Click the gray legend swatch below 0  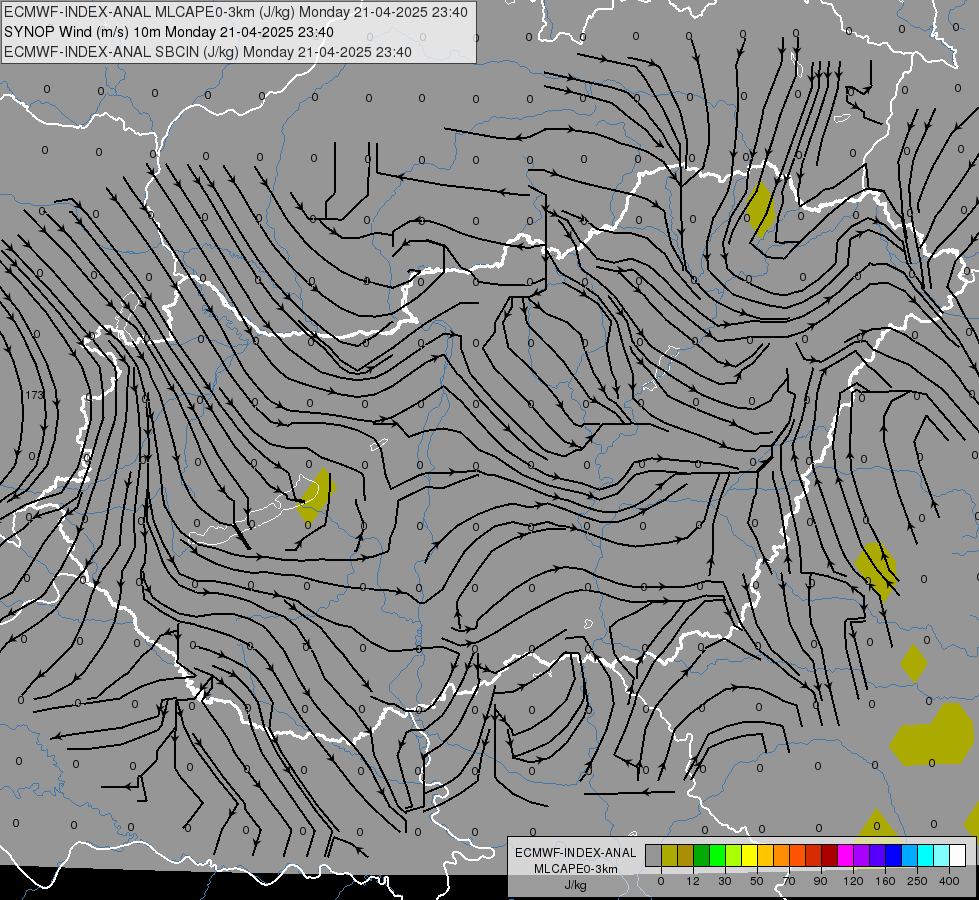point(654,855)
